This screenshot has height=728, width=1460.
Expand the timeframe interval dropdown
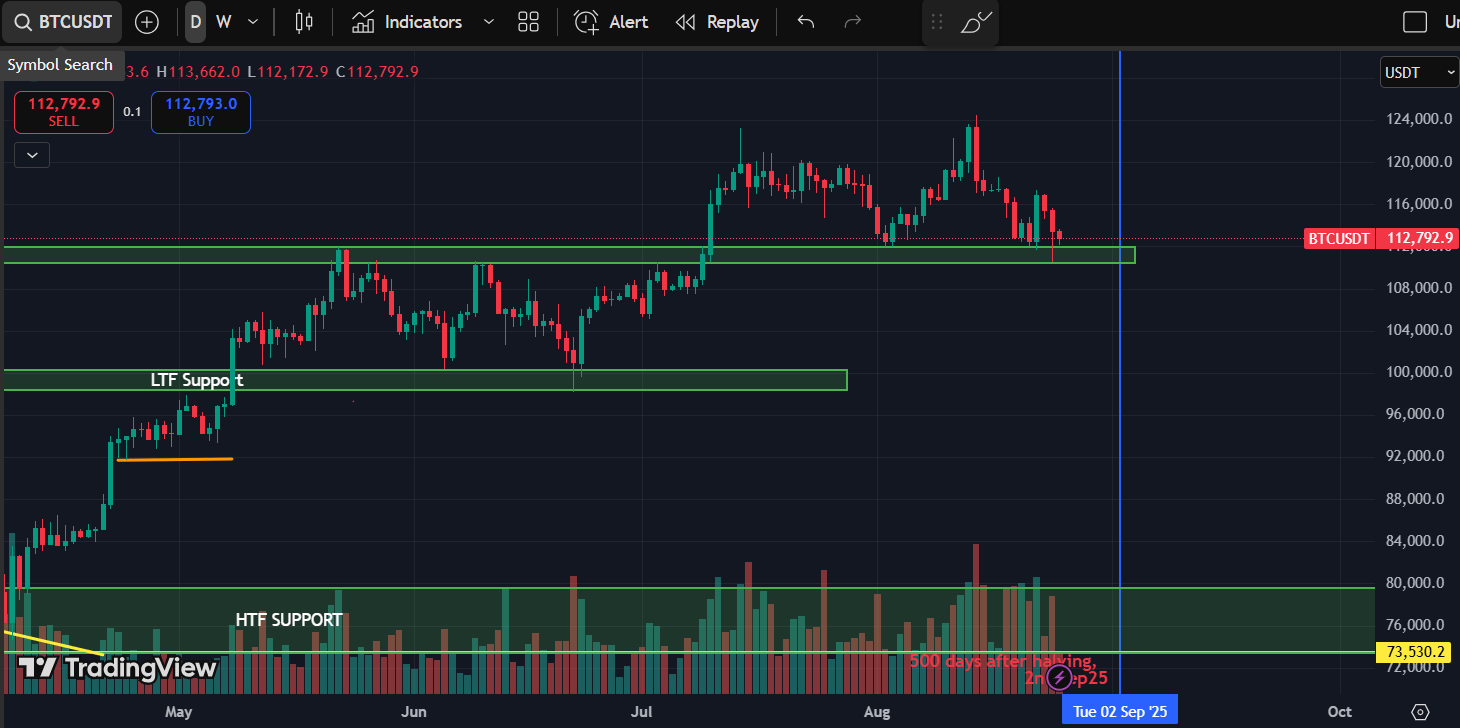253,22
